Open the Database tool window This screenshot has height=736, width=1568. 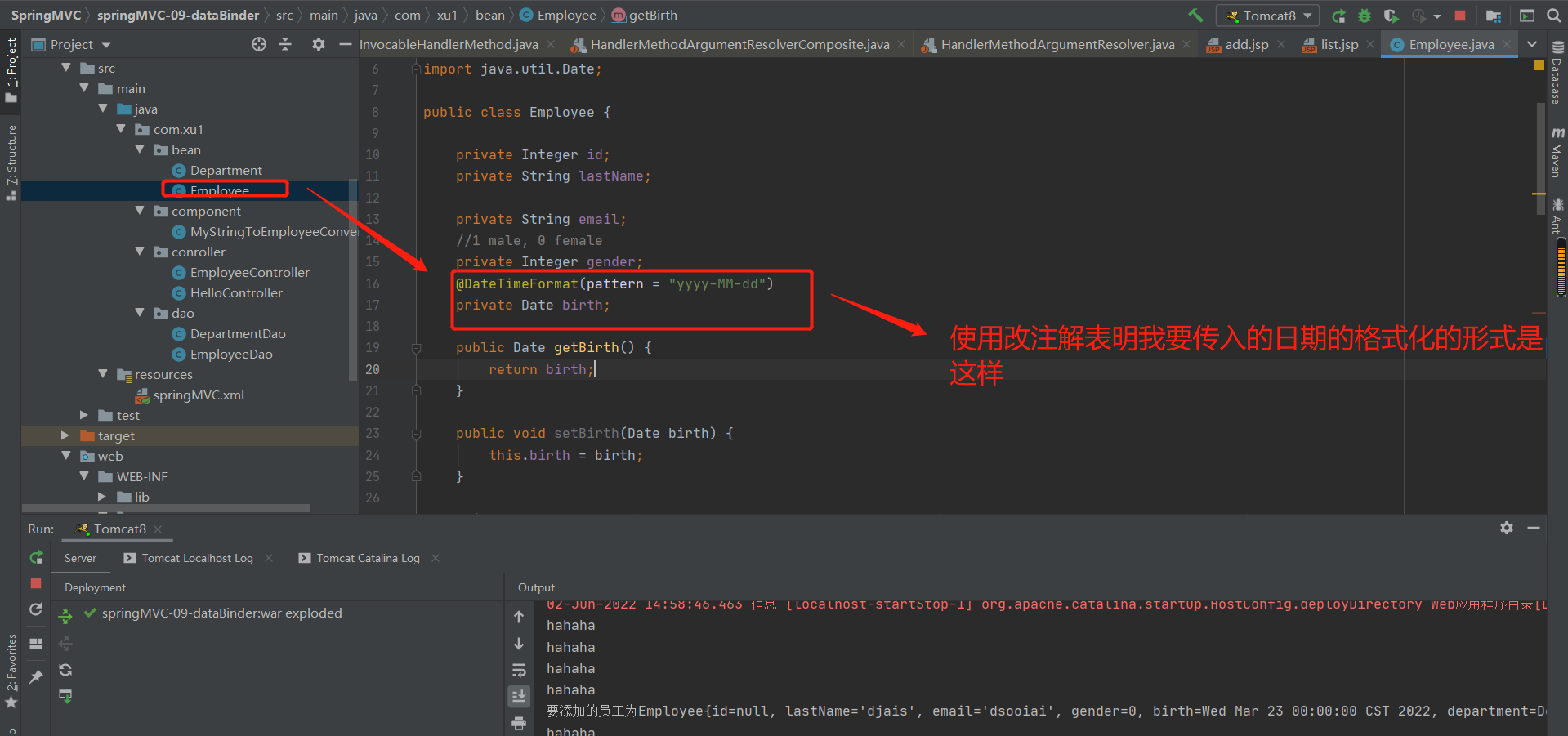click(x=1557, y=74)
